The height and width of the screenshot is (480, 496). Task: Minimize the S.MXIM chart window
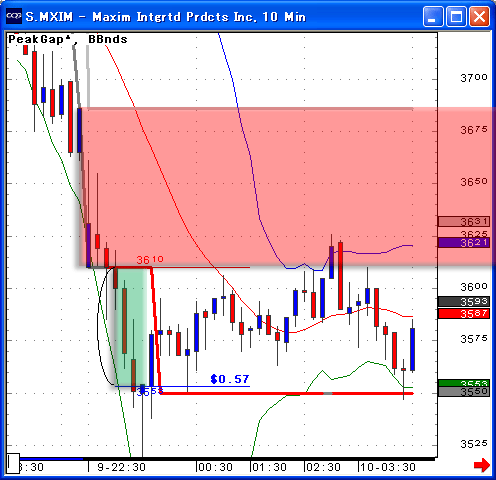pyautogui.click(x=433, y=16)
